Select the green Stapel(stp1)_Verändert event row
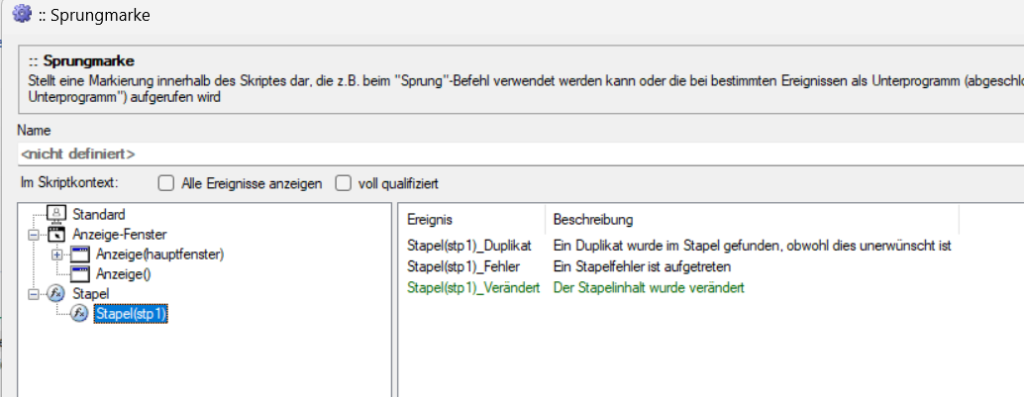Screen dimensions: 1024x397 click(x=575, y=287)
